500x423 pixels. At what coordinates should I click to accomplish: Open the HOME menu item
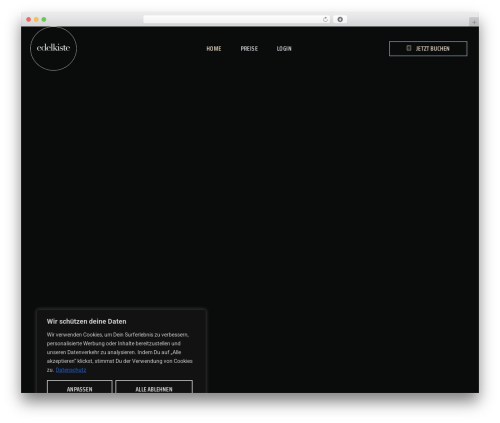pos(214,49)
